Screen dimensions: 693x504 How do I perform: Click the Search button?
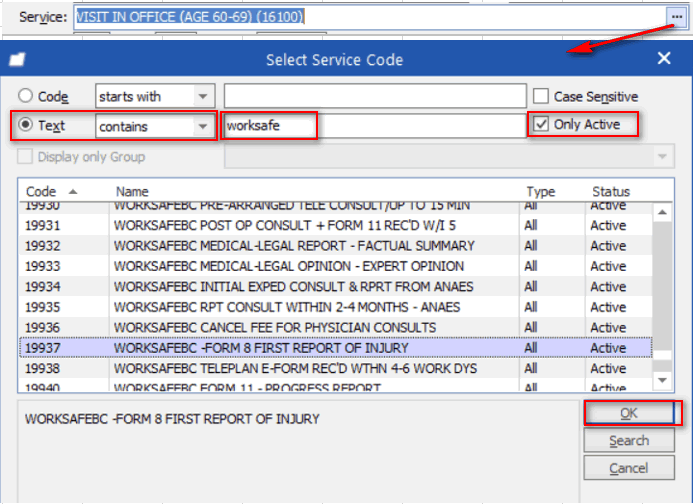click(x=628, y=441)
